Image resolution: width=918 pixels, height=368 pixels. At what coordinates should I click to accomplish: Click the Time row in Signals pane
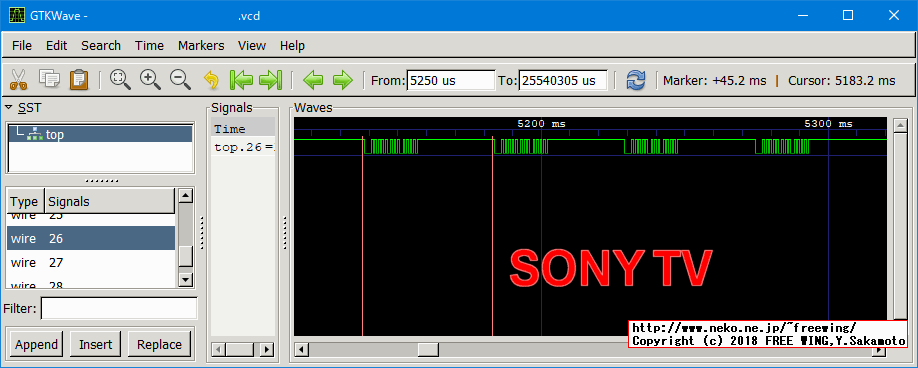point(243,129)
